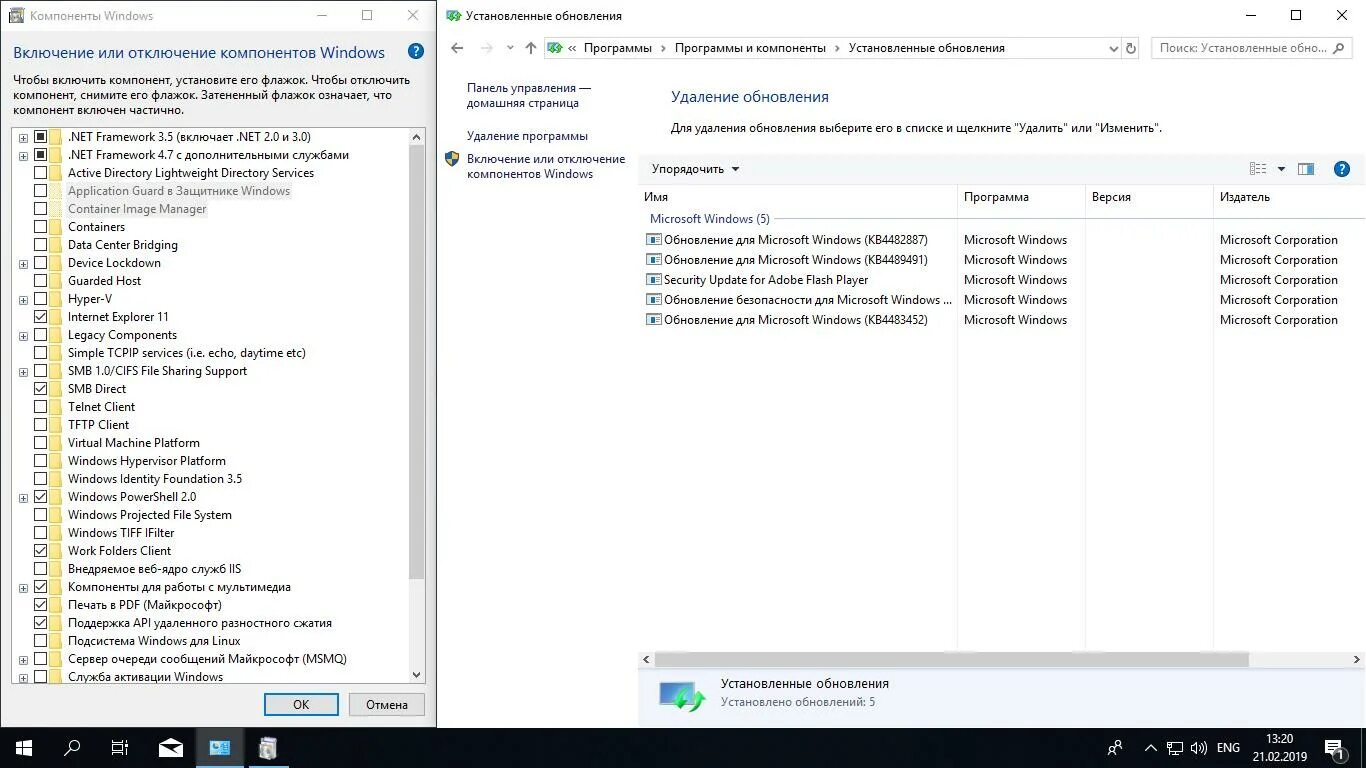Click the Control Panel taskbar button
Image resolution: width=1366 pixels, height=768 pixels.
pos(220,748)
